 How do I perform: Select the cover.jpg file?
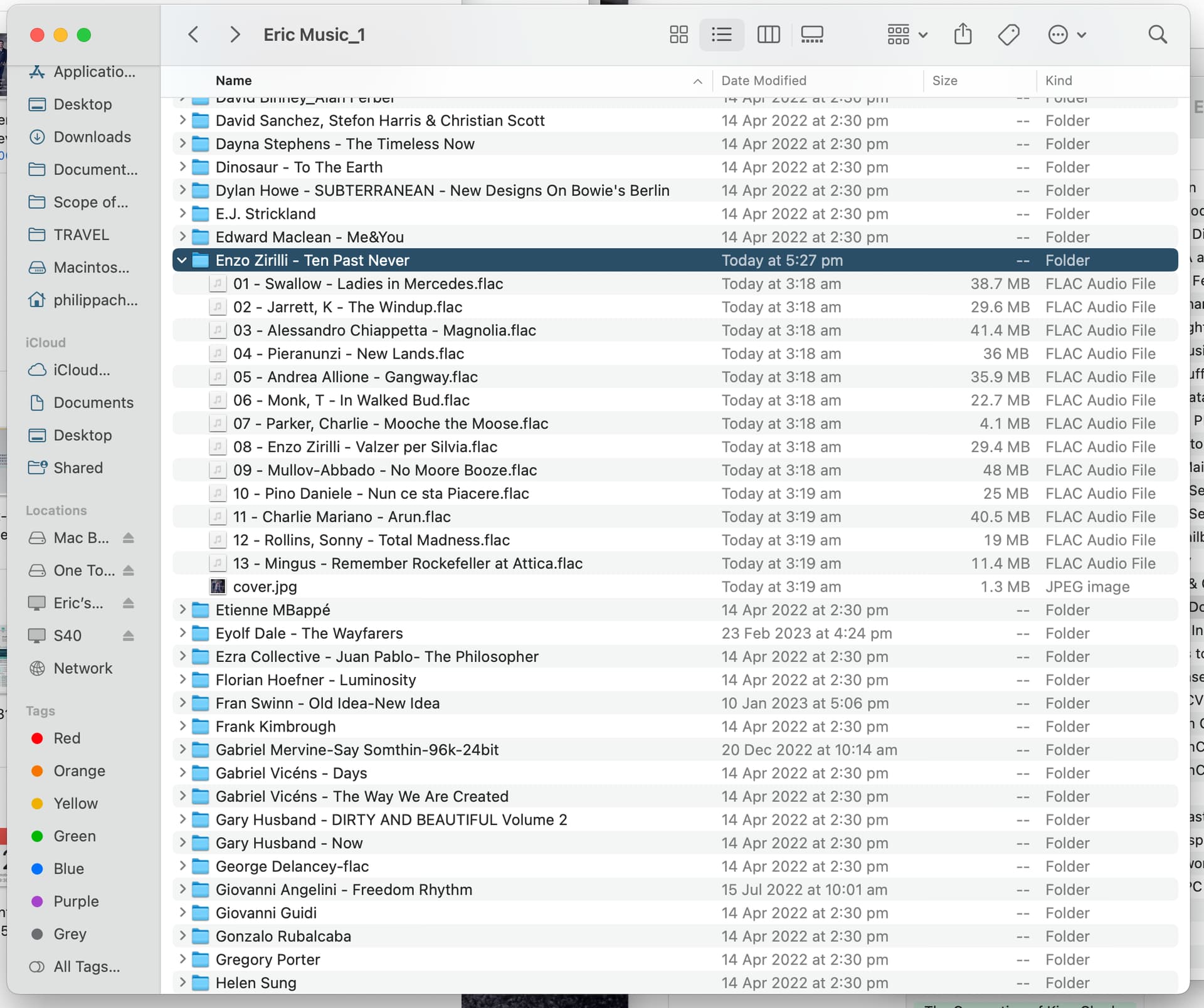tap(265, 587)
